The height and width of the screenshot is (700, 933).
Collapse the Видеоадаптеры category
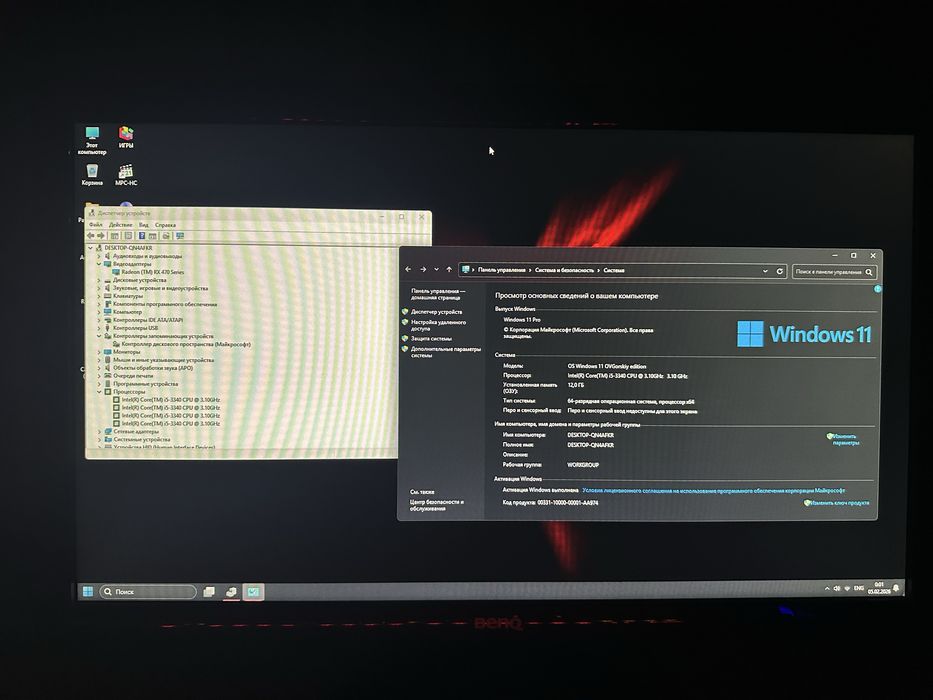pos(99,264)
